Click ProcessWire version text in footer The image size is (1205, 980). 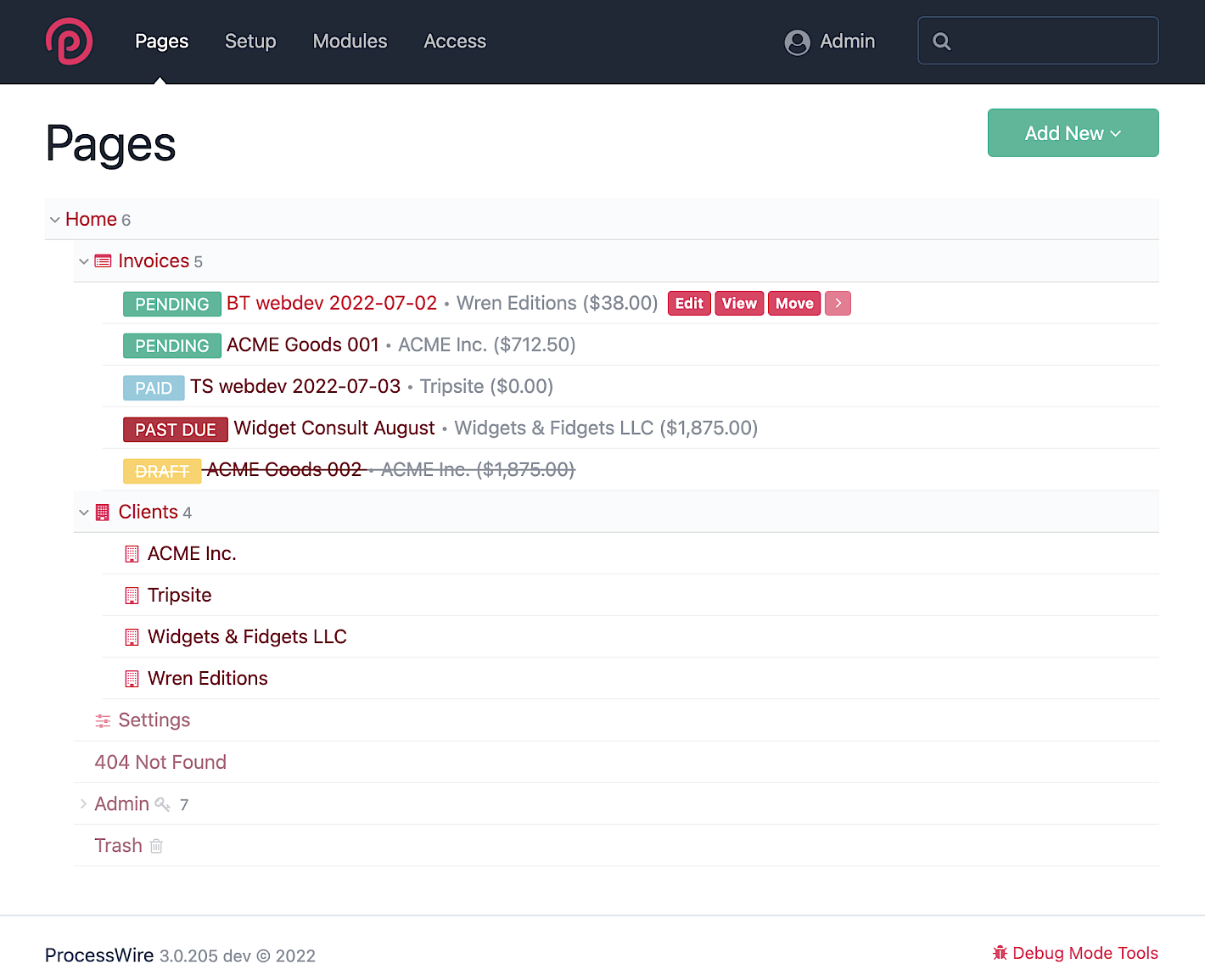[180, 955]
